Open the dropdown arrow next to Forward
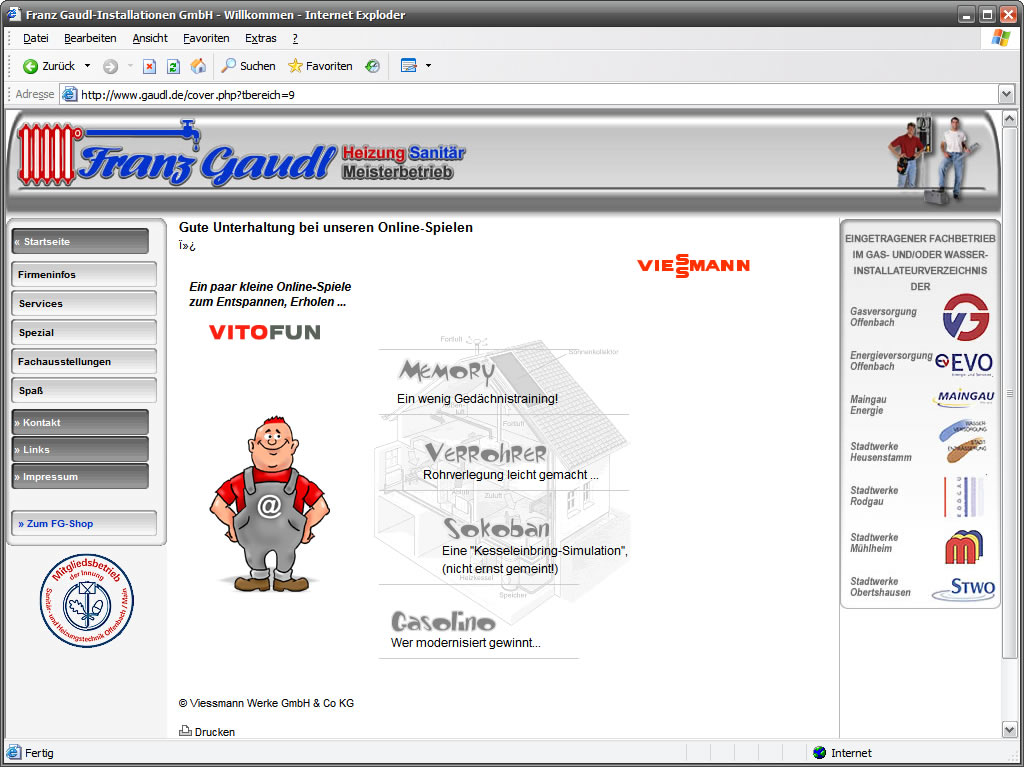This screenshot has height=768, width=1024. click(130, 66)
